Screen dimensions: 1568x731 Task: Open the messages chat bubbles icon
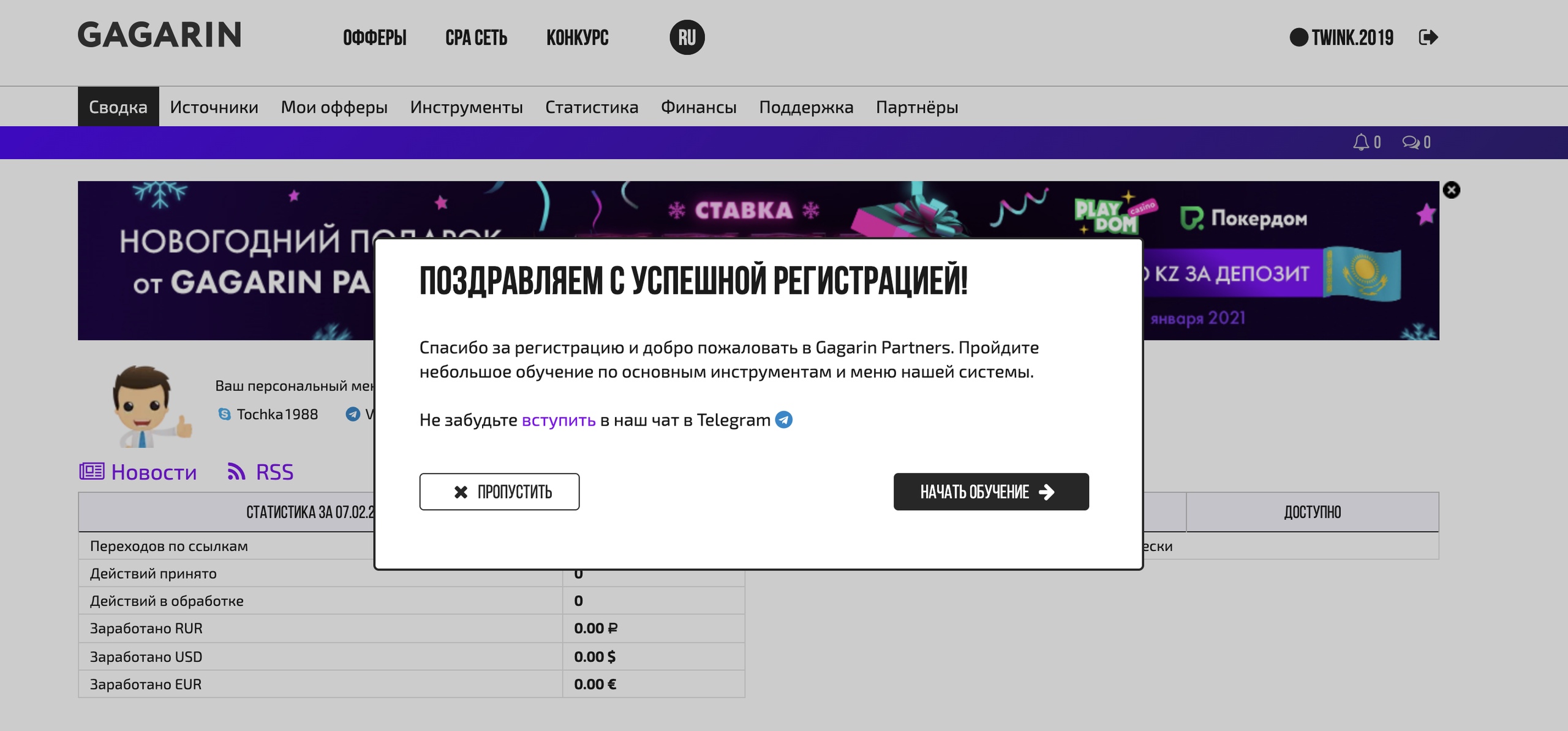[1411, 142]
